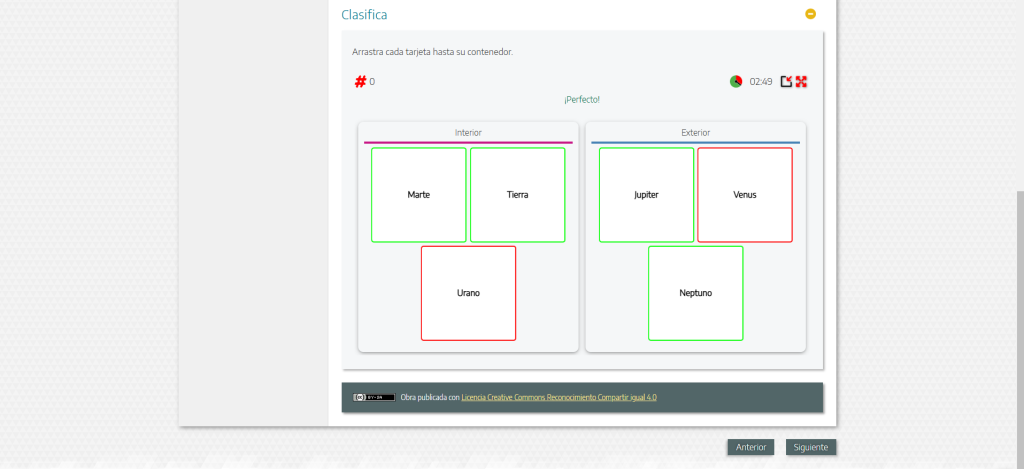
Task: Click the Exterior container header
Action: [696, 133]
